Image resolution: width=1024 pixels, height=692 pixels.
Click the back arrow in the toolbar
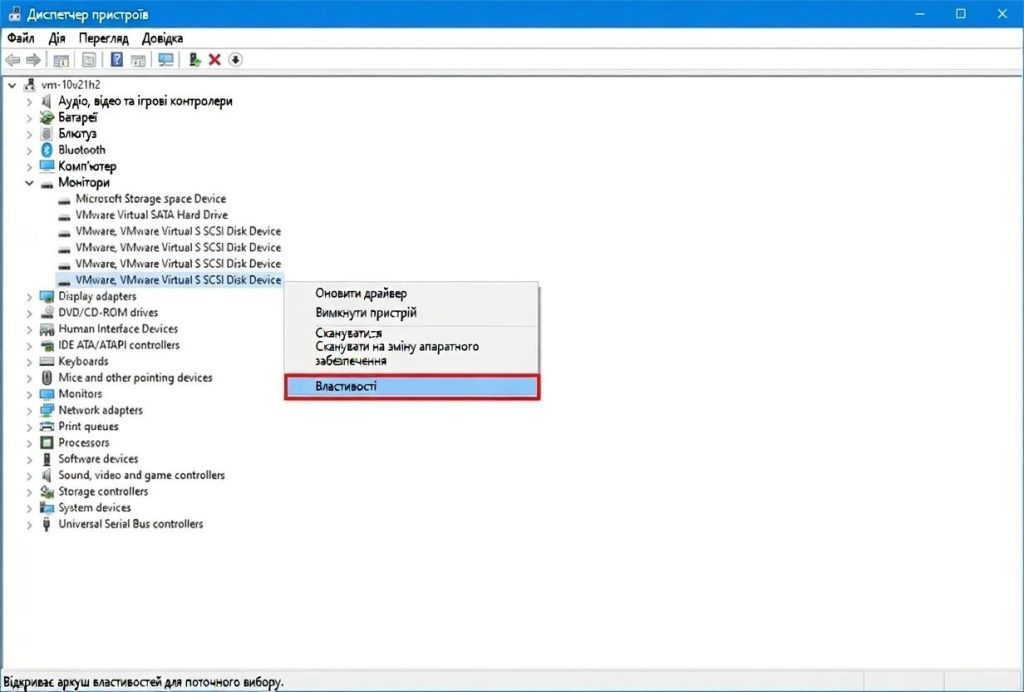[x=13, y=60]
